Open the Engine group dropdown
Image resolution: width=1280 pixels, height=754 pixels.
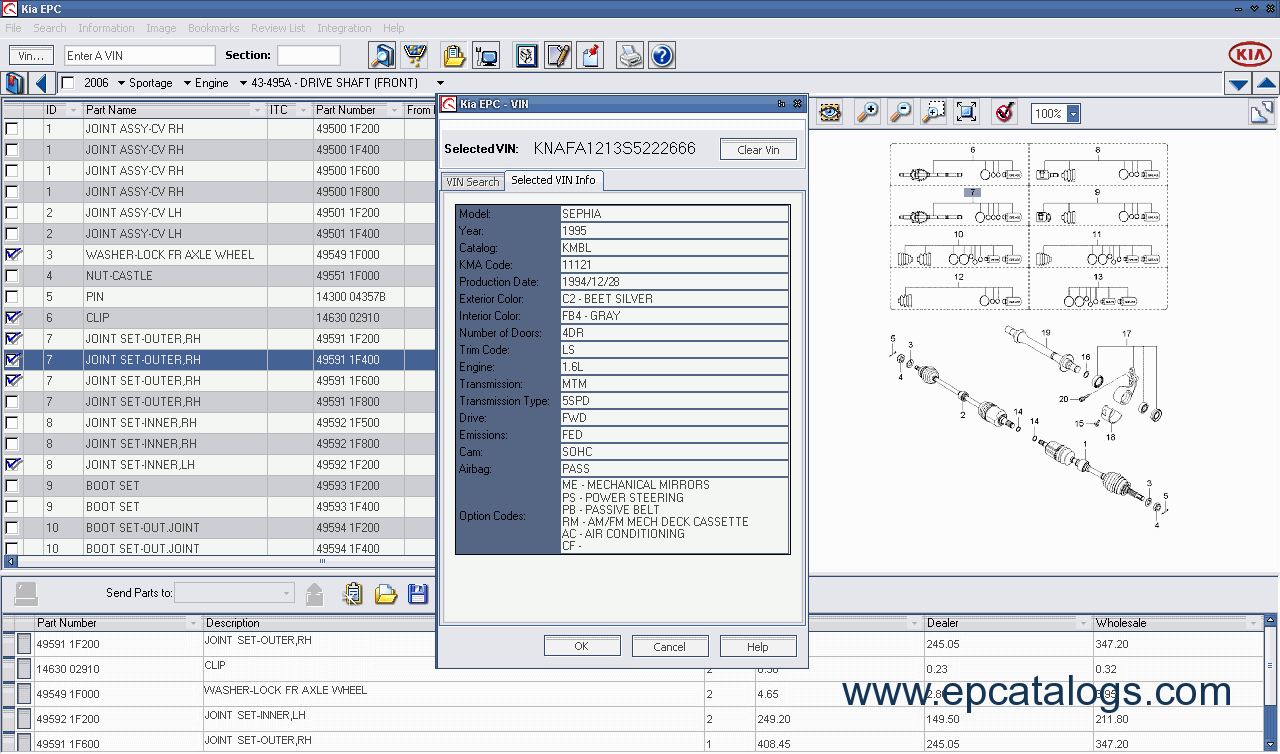coord(243,83)
